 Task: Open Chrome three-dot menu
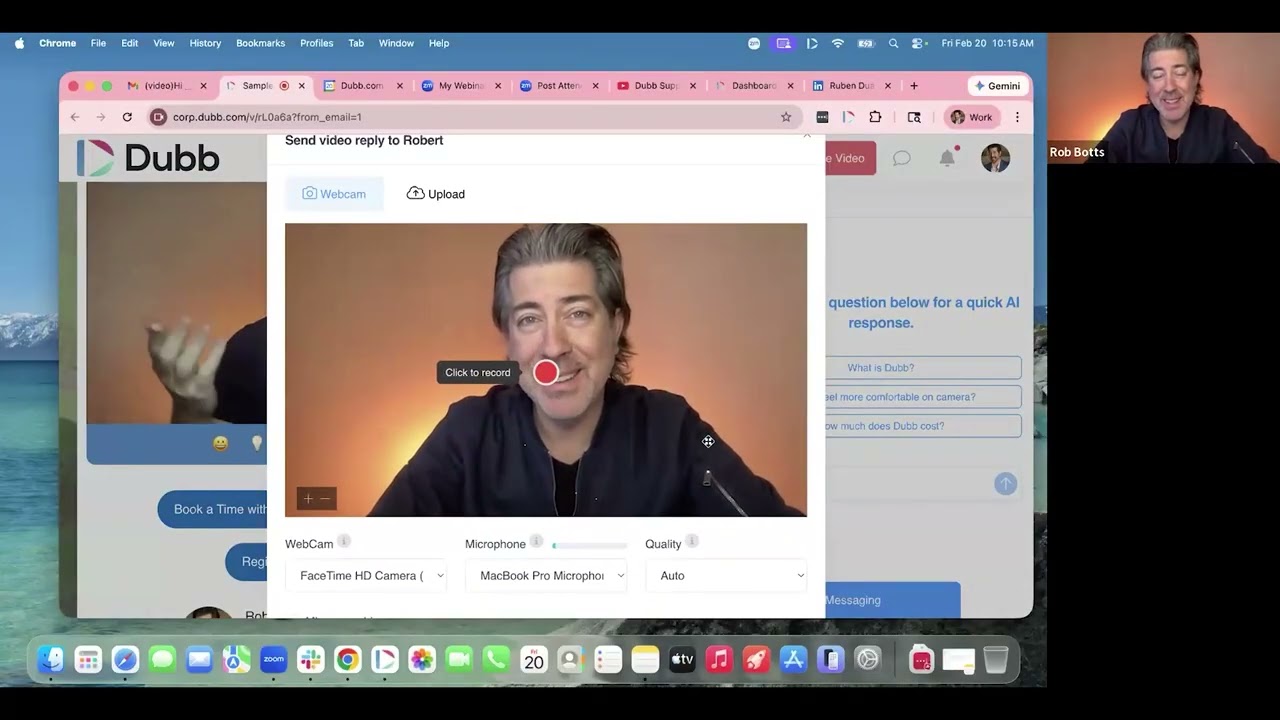click(1017, 117)
